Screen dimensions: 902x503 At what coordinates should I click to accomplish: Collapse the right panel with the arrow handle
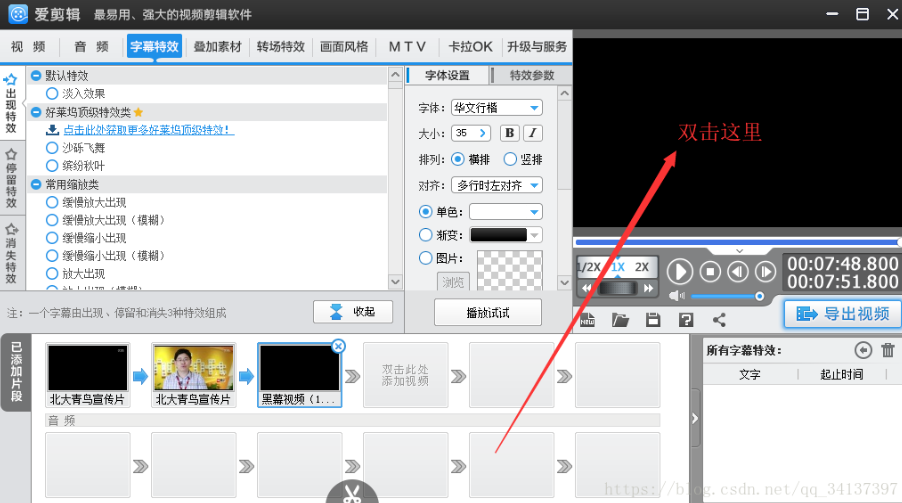[x=695, y=418]
